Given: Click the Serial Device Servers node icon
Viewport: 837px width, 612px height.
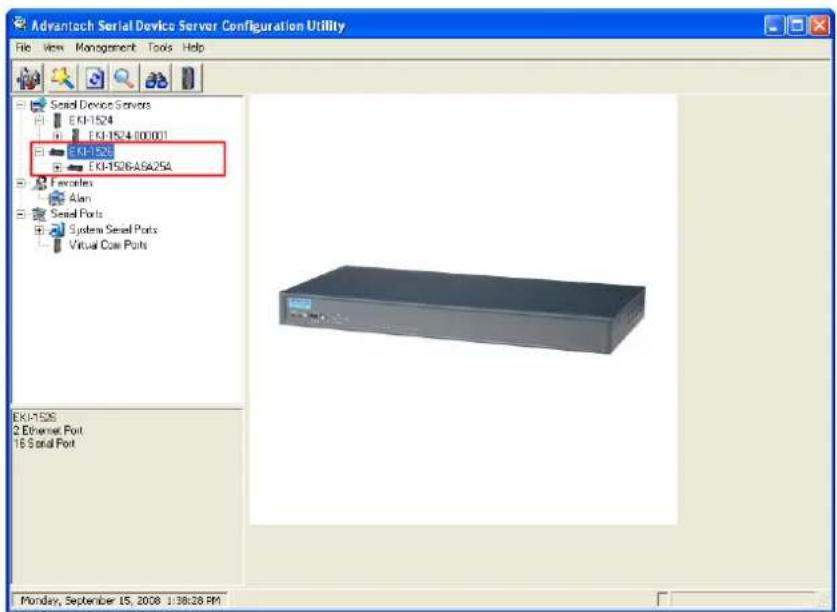Looking at the screenshot, I should click(x=38, y=105).
